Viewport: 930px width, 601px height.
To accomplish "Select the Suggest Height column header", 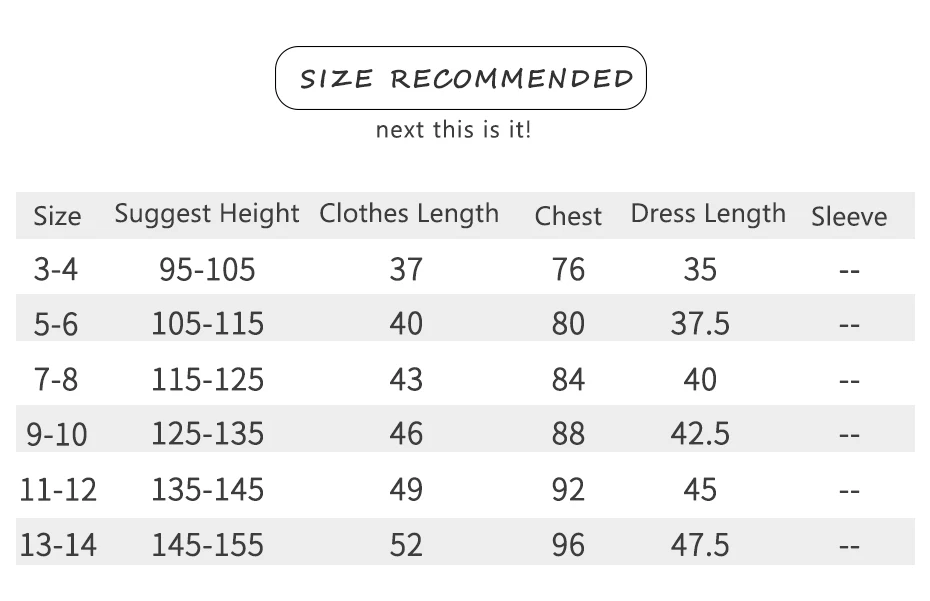I will click(x=207, y=214).
